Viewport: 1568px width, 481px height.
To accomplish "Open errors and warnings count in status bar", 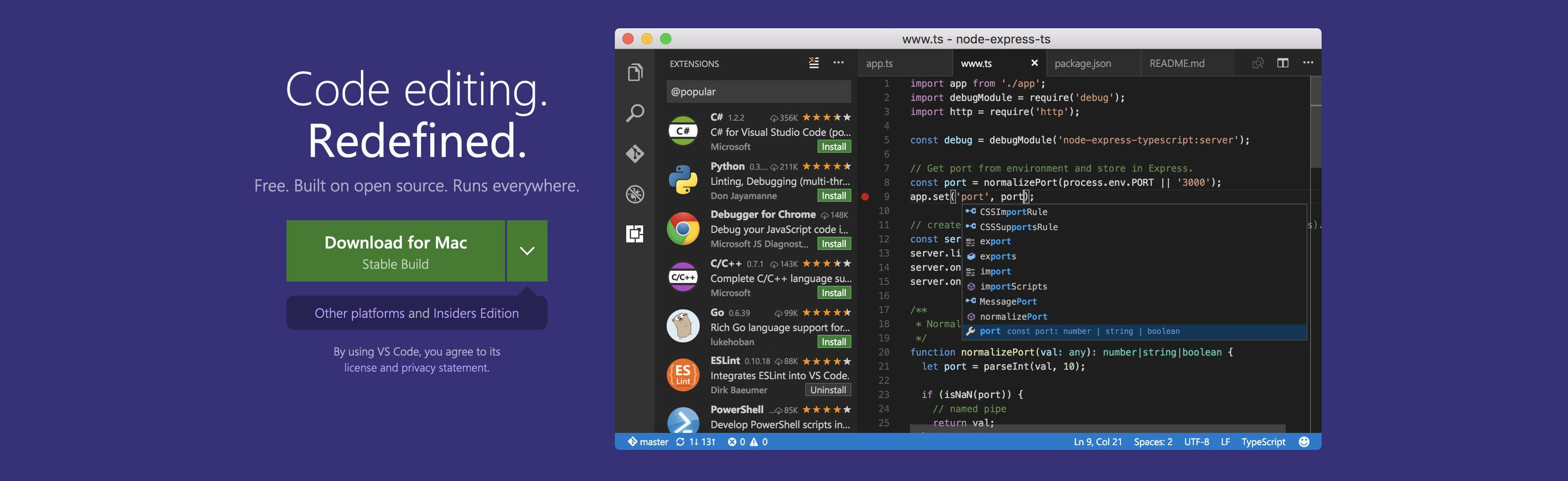I will coord(747,442).
